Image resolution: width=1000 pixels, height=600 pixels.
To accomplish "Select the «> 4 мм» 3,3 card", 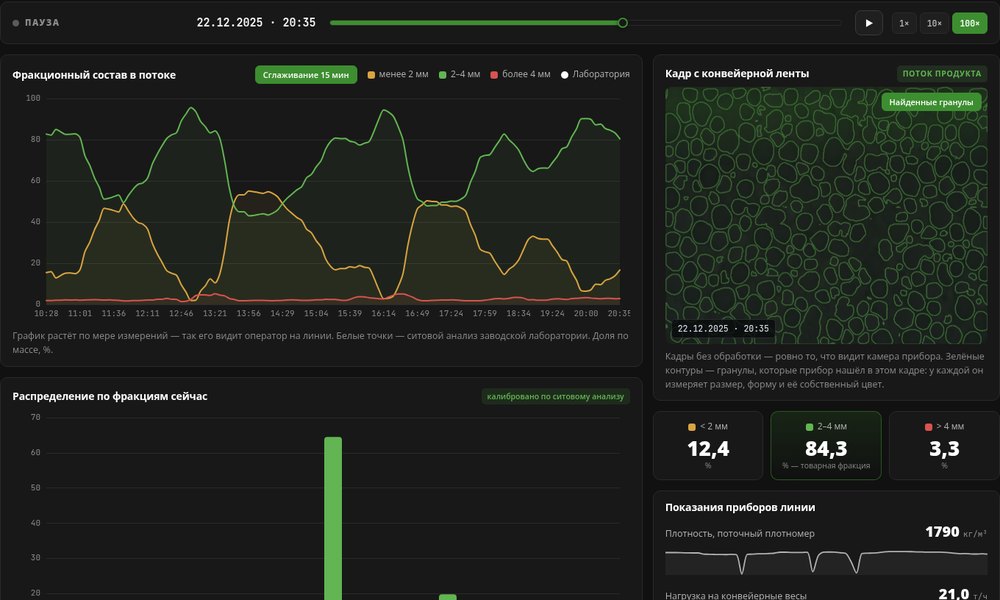I will click(944, 445).
